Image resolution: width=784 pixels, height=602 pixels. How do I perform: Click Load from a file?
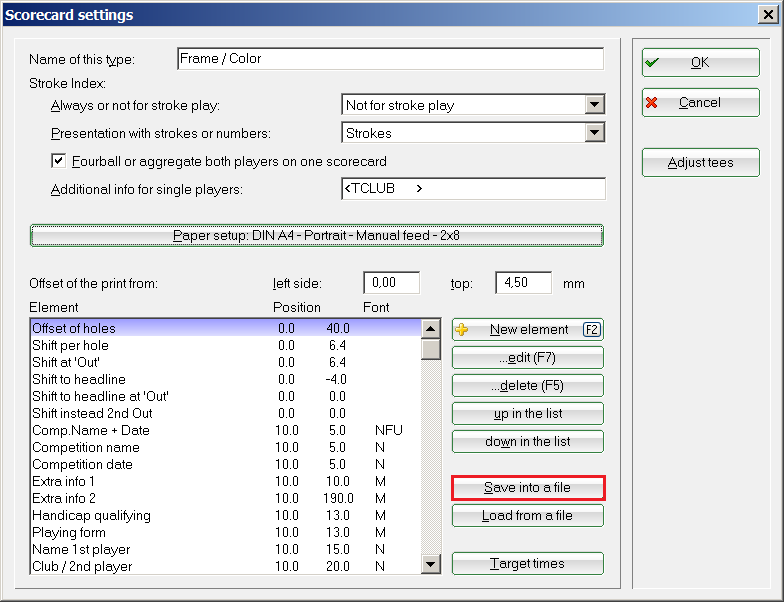[527, 516]
